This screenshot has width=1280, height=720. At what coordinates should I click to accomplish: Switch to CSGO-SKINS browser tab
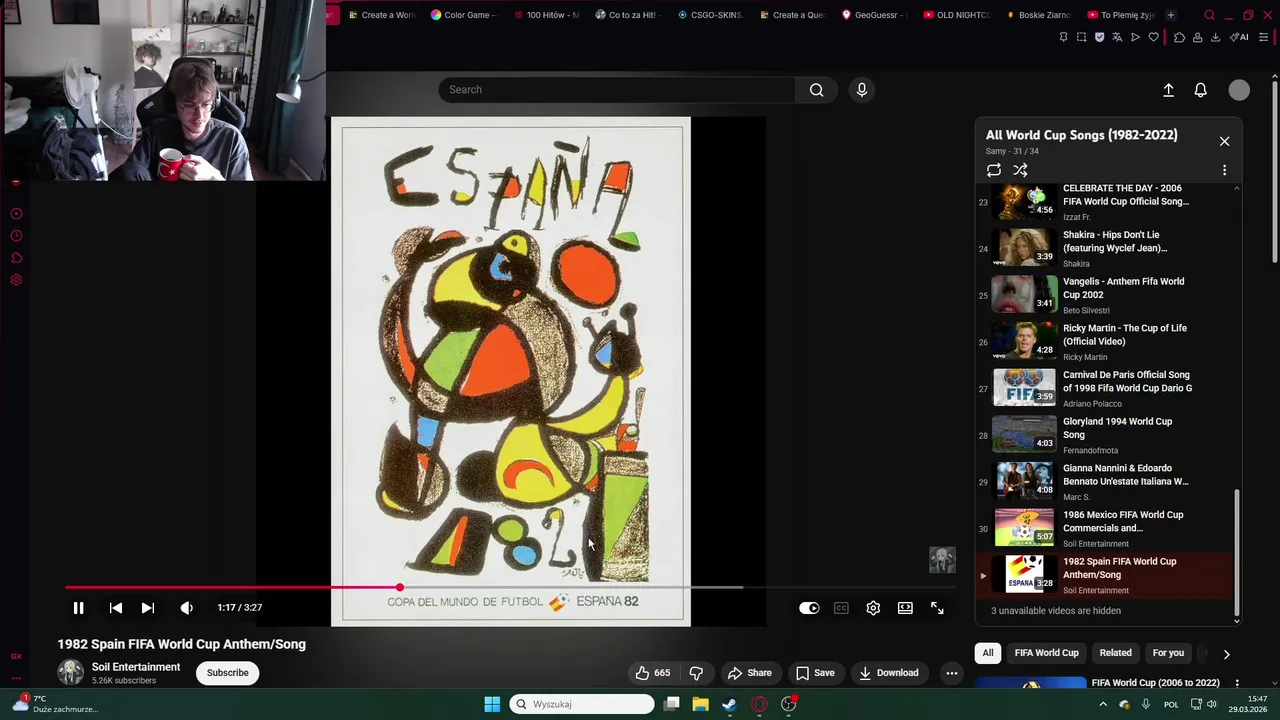click(x=710, y=15)
